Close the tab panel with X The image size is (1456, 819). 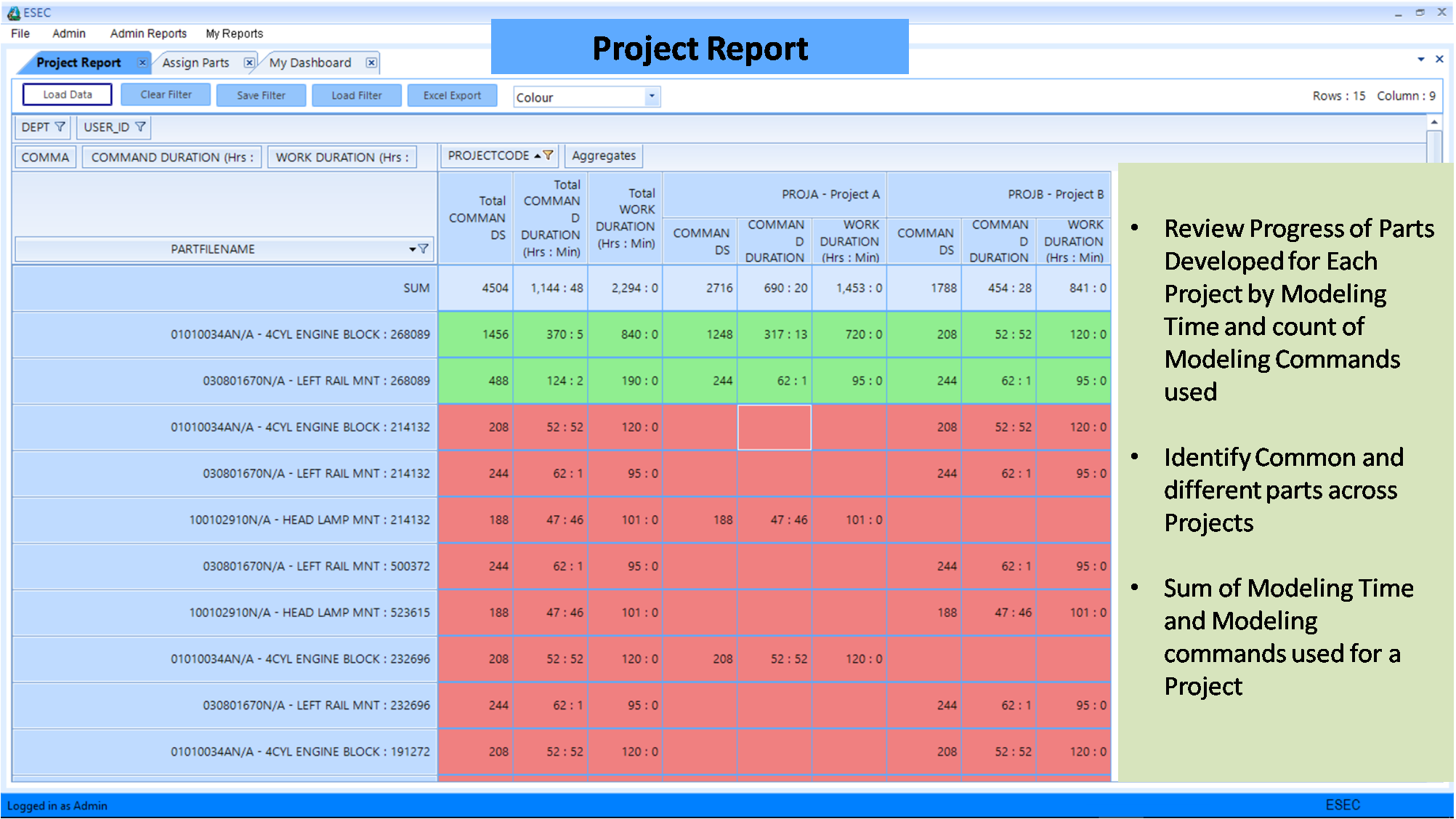[x=1439, y=59]
